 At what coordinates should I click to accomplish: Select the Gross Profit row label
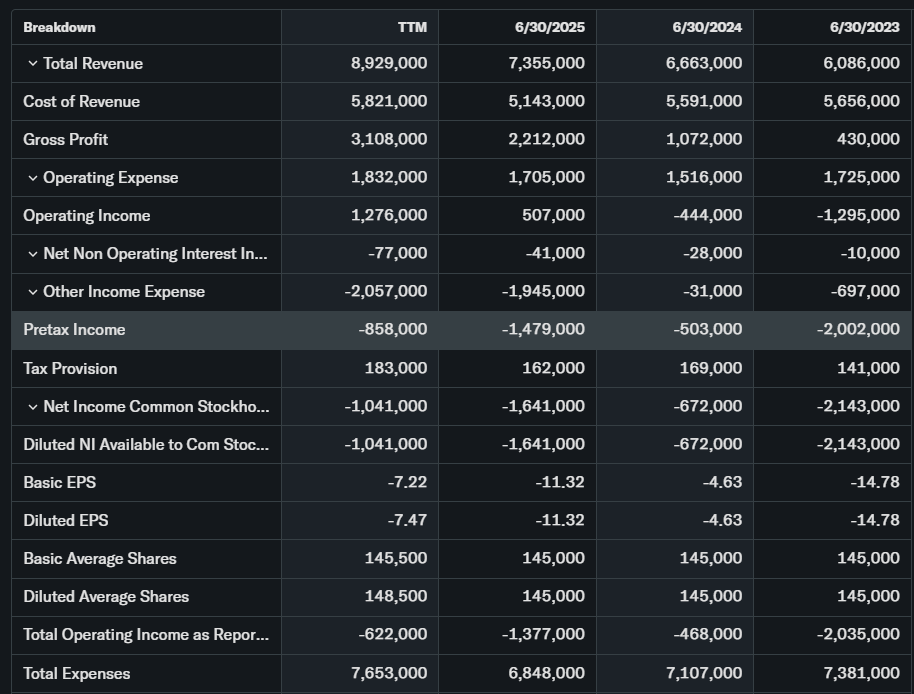[x=65, y=140]
